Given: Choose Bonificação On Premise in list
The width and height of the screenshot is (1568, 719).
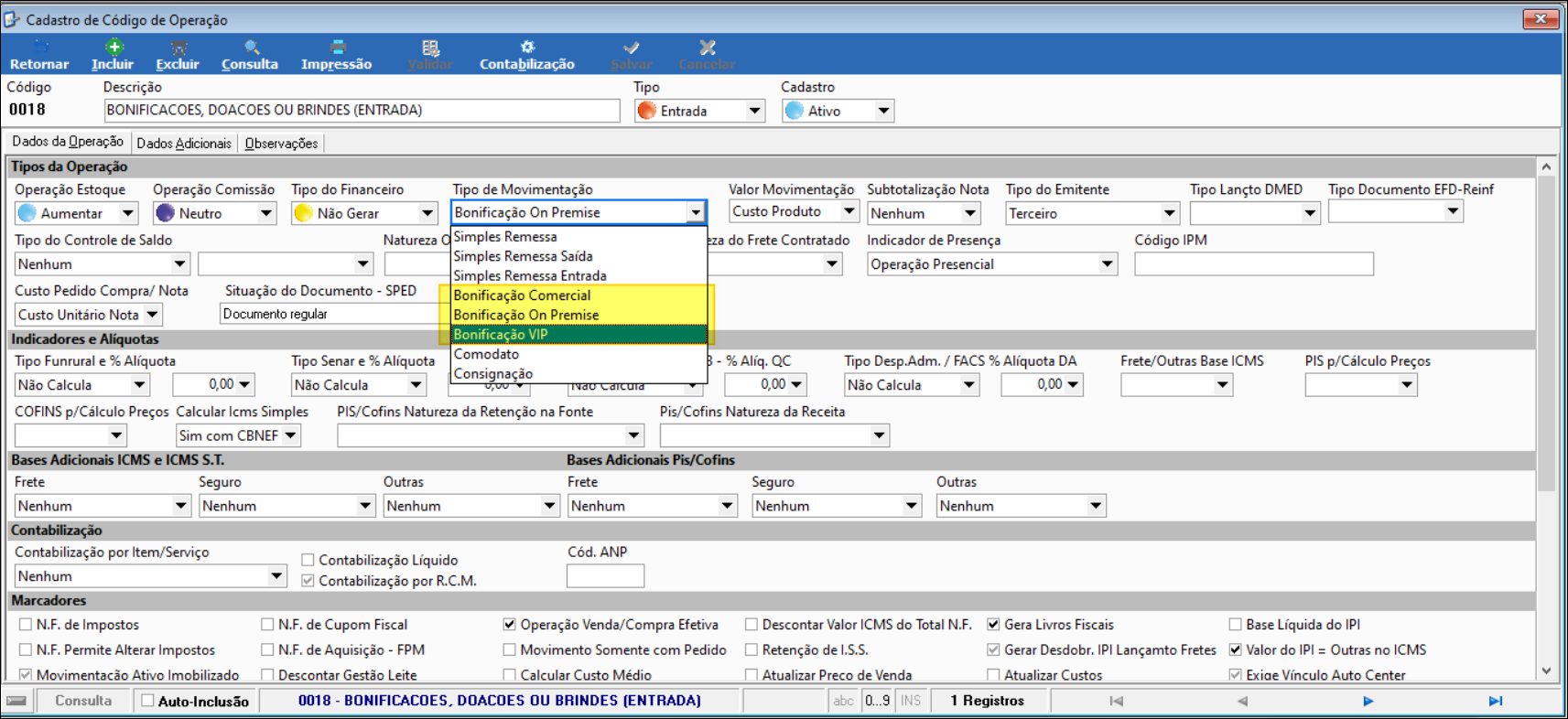Looking at the screenshot, I should (579, 315).
